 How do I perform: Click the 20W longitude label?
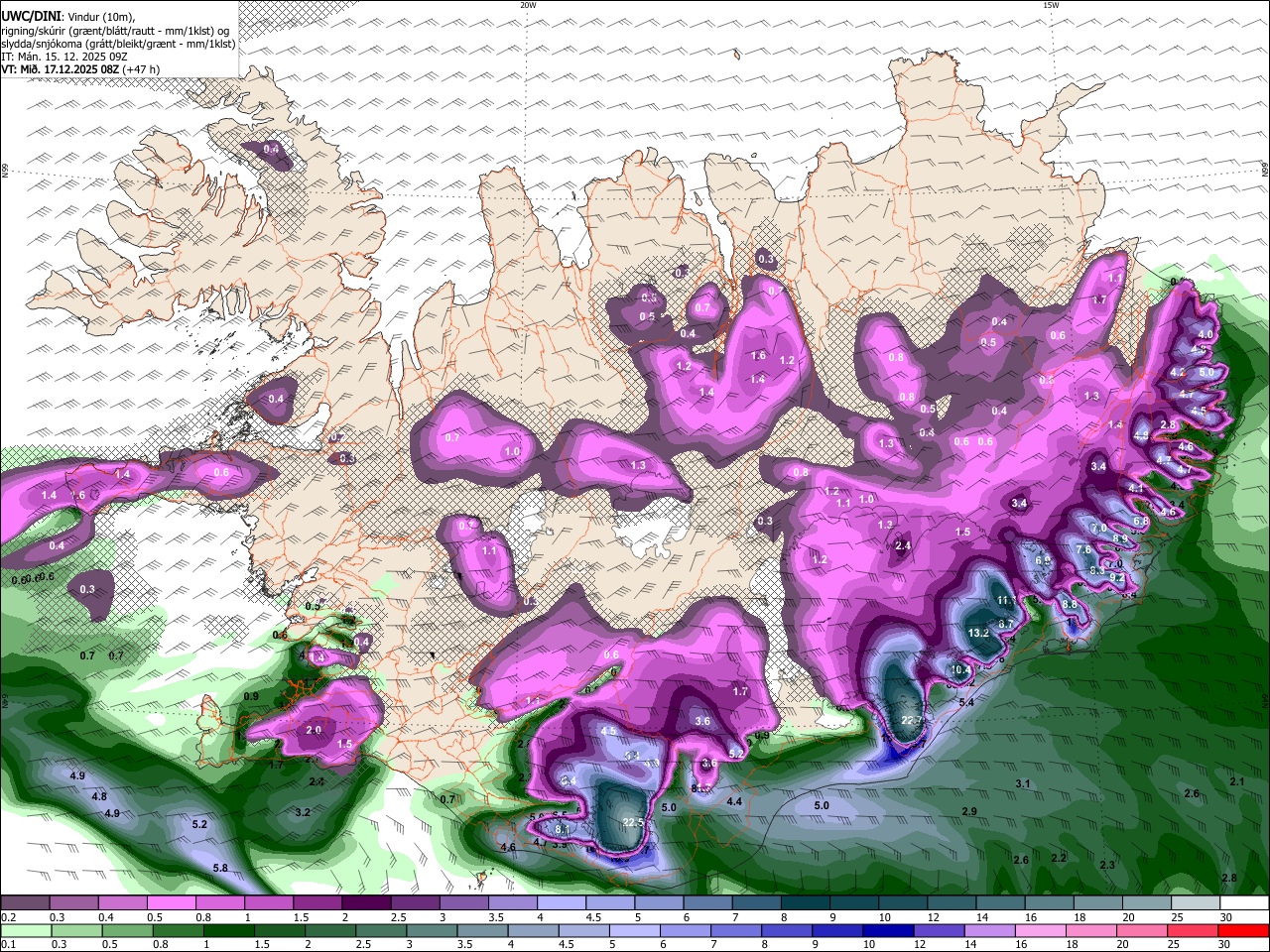528,5
